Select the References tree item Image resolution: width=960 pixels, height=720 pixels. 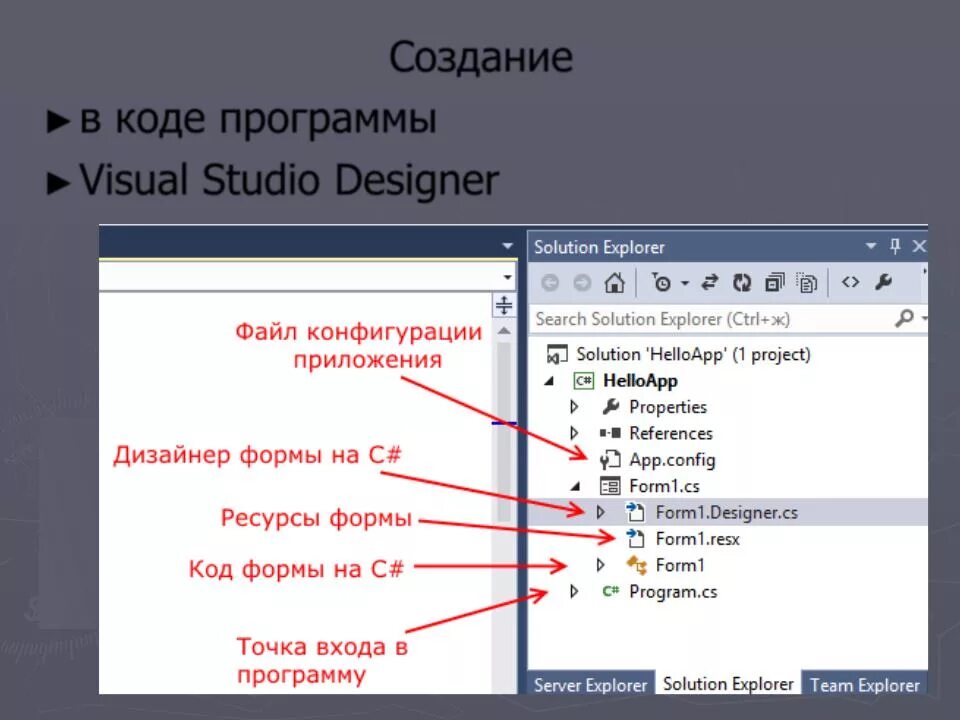tap(671, 433)
